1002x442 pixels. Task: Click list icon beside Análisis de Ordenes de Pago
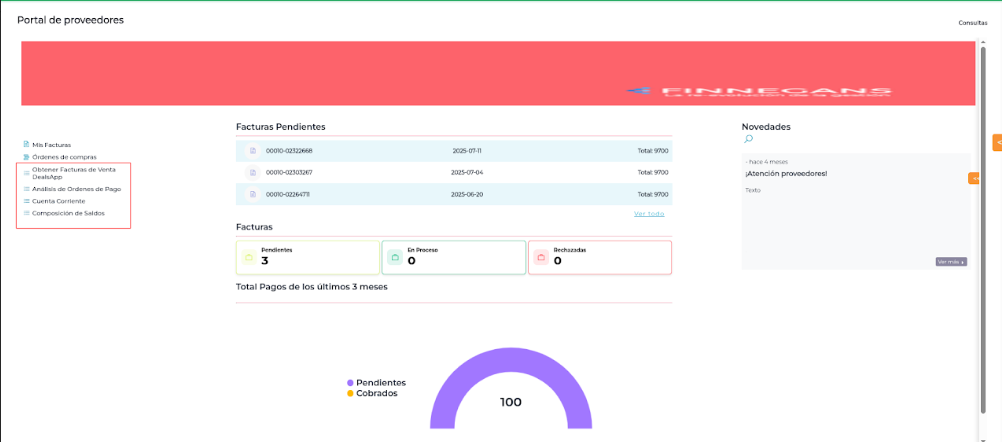pyautogui.click(x=26, y=189)
